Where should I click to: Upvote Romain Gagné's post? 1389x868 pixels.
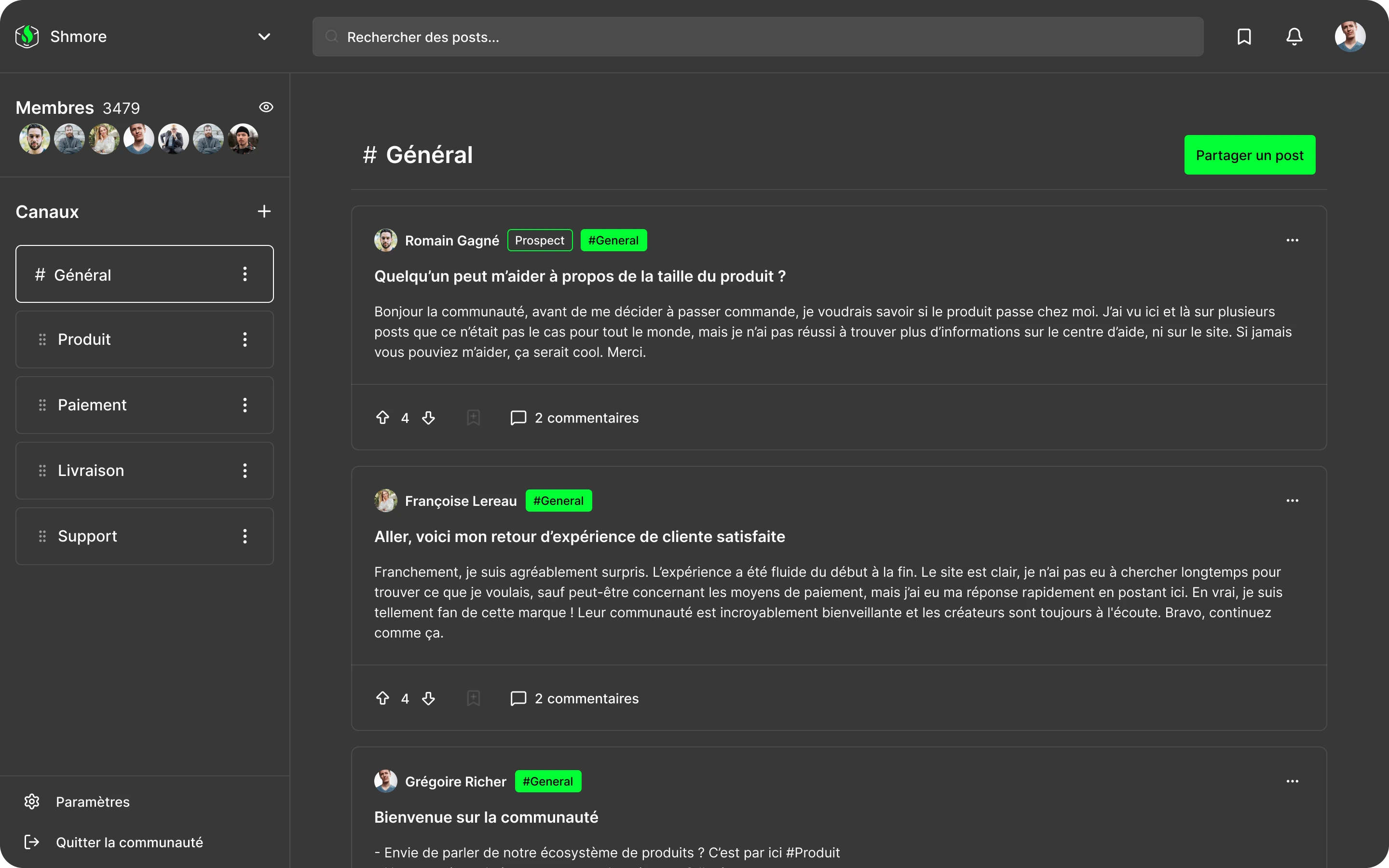pyautogui.click(x=382, y=417)
